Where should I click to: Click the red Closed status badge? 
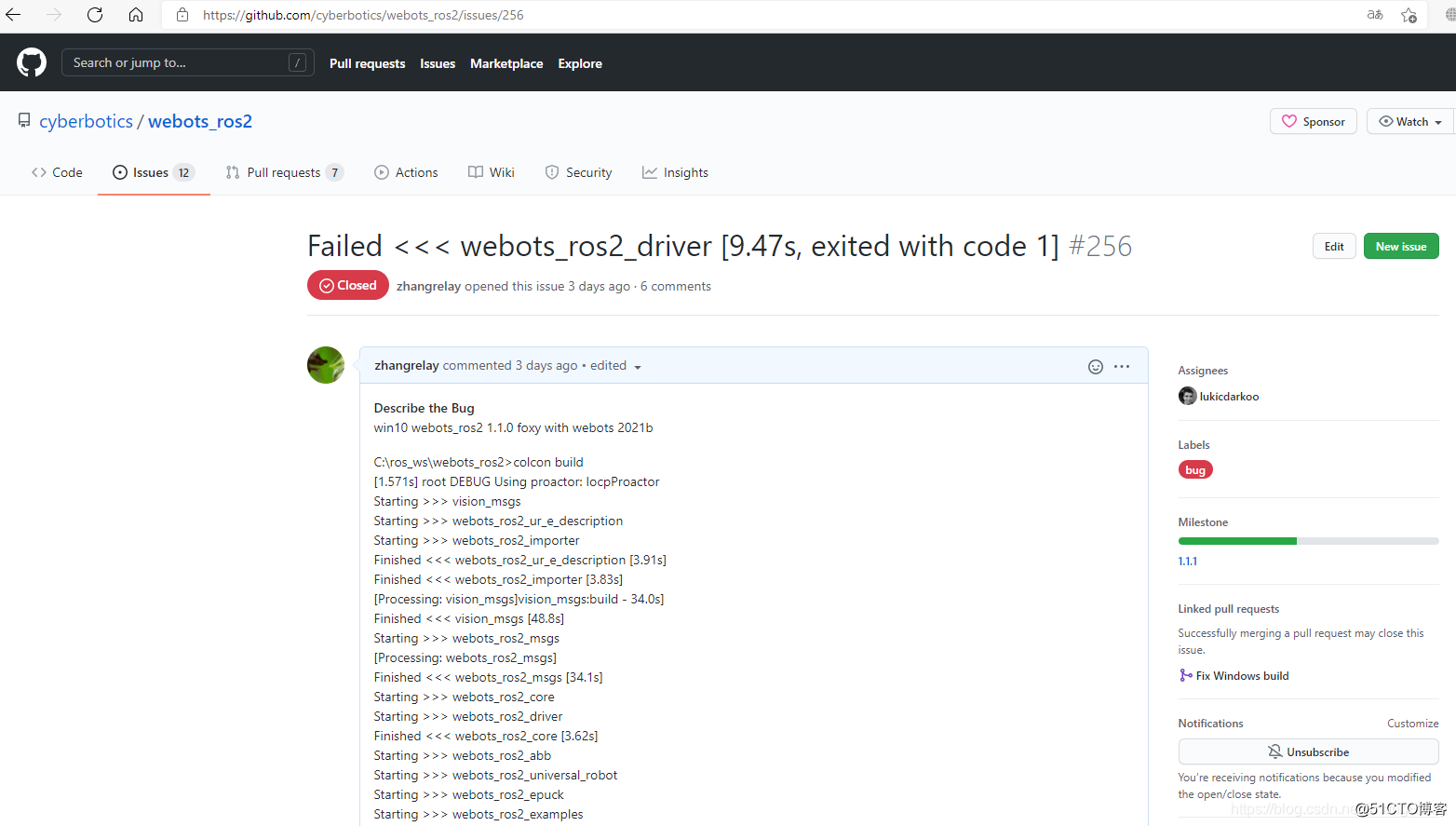pos(348,285)
